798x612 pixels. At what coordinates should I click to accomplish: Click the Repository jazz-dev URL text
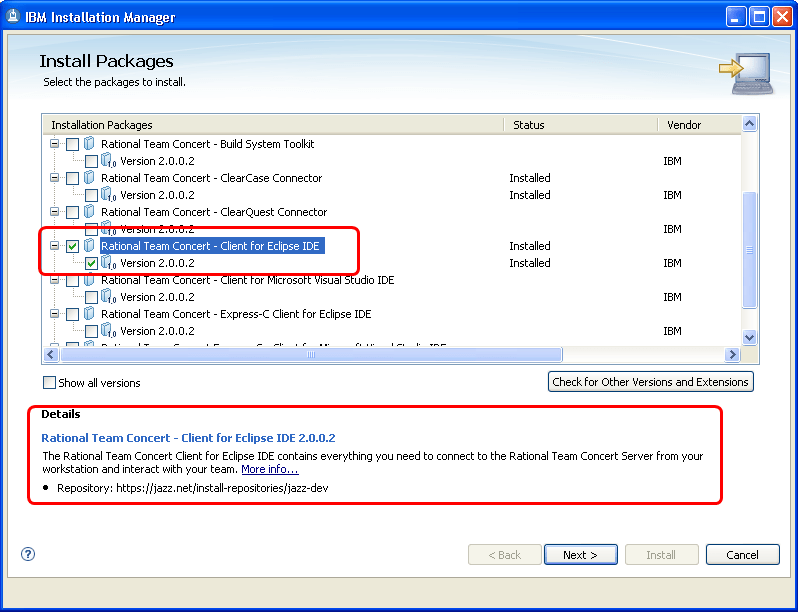click(222, 488)
